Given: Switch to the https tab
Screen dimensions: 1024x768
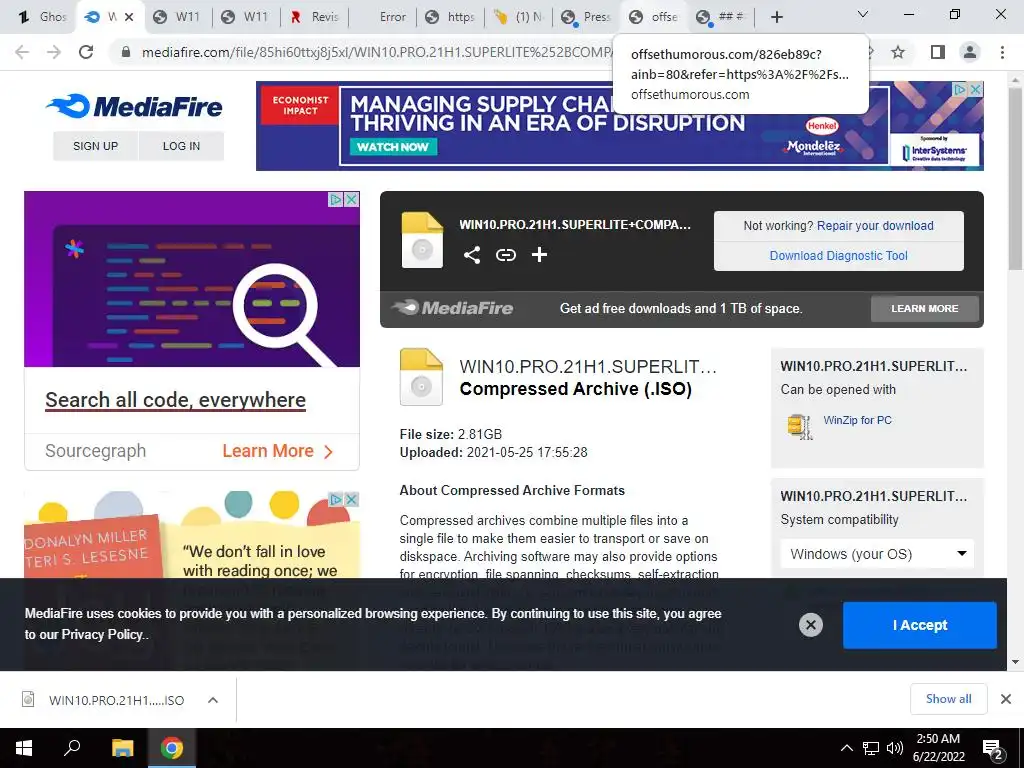Looking at the screenshot, I should click(452, 17).
